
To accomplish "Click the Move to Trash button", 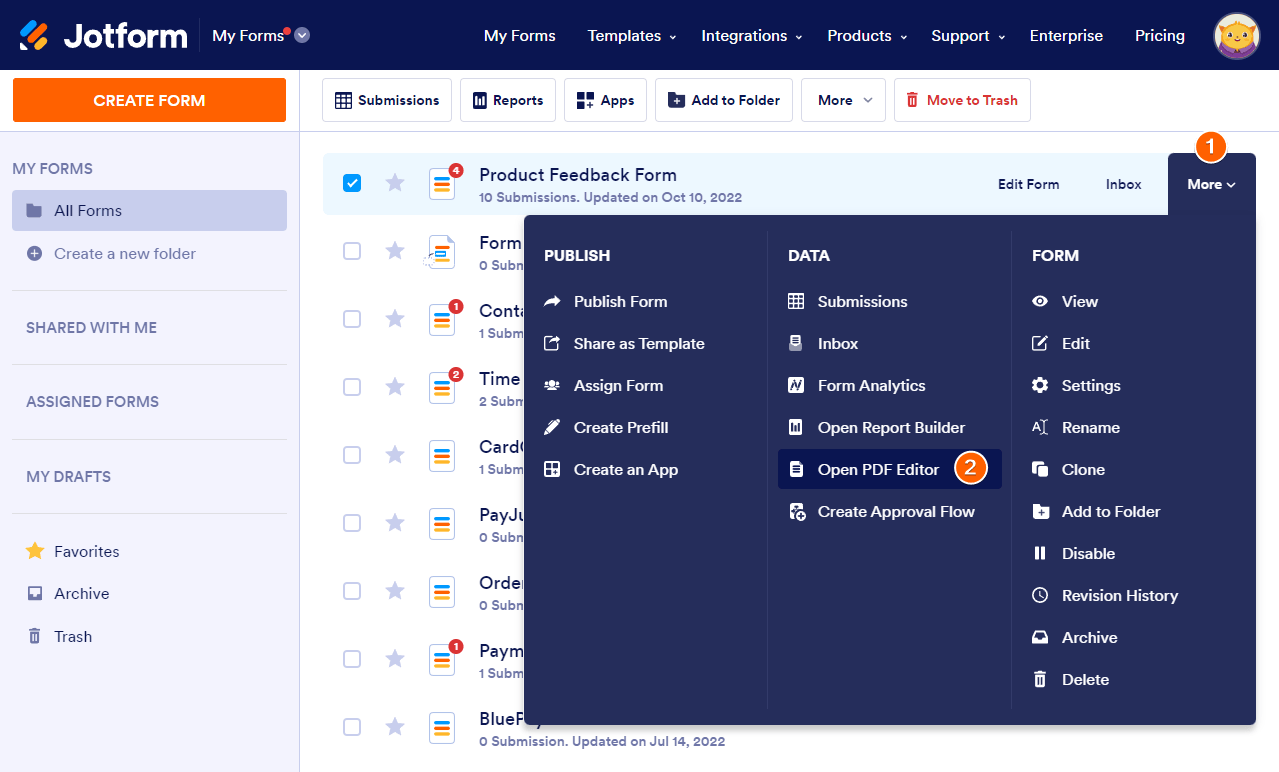I will (961, 101).
